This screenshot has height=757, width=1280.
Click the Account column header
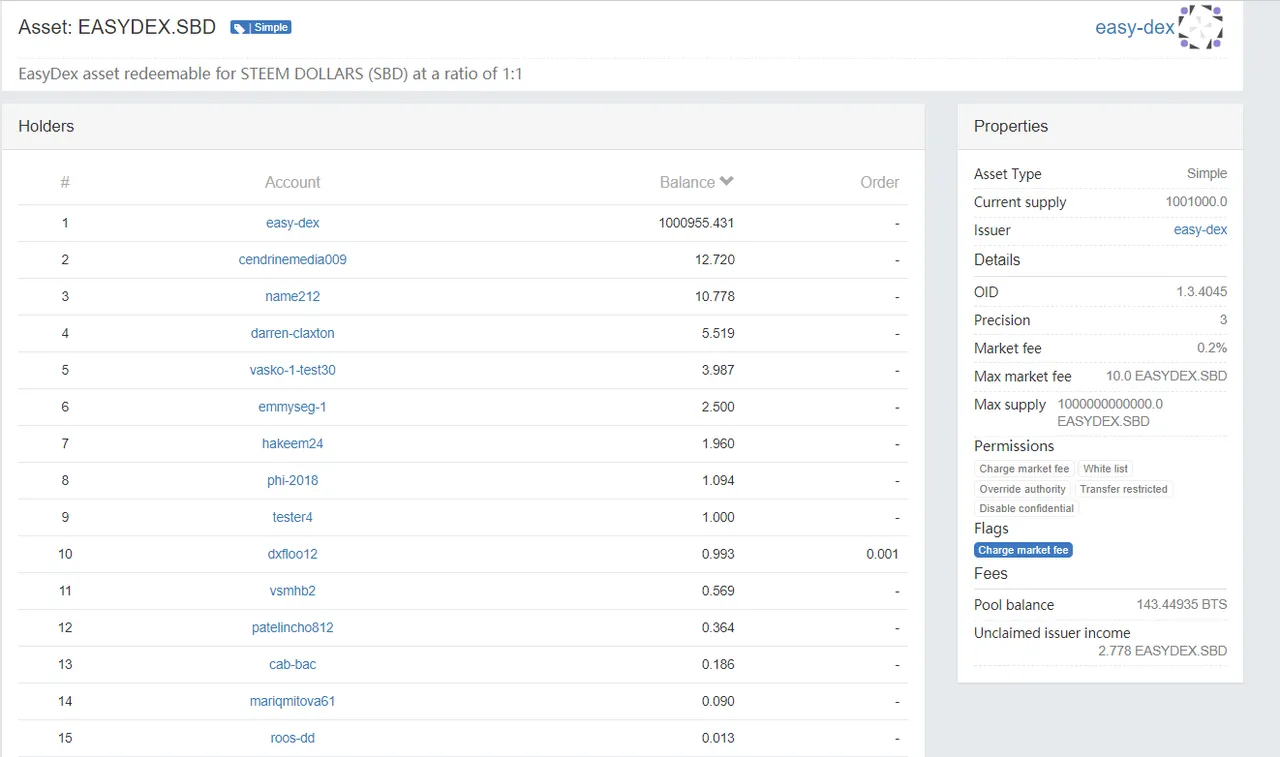[293, 182]
